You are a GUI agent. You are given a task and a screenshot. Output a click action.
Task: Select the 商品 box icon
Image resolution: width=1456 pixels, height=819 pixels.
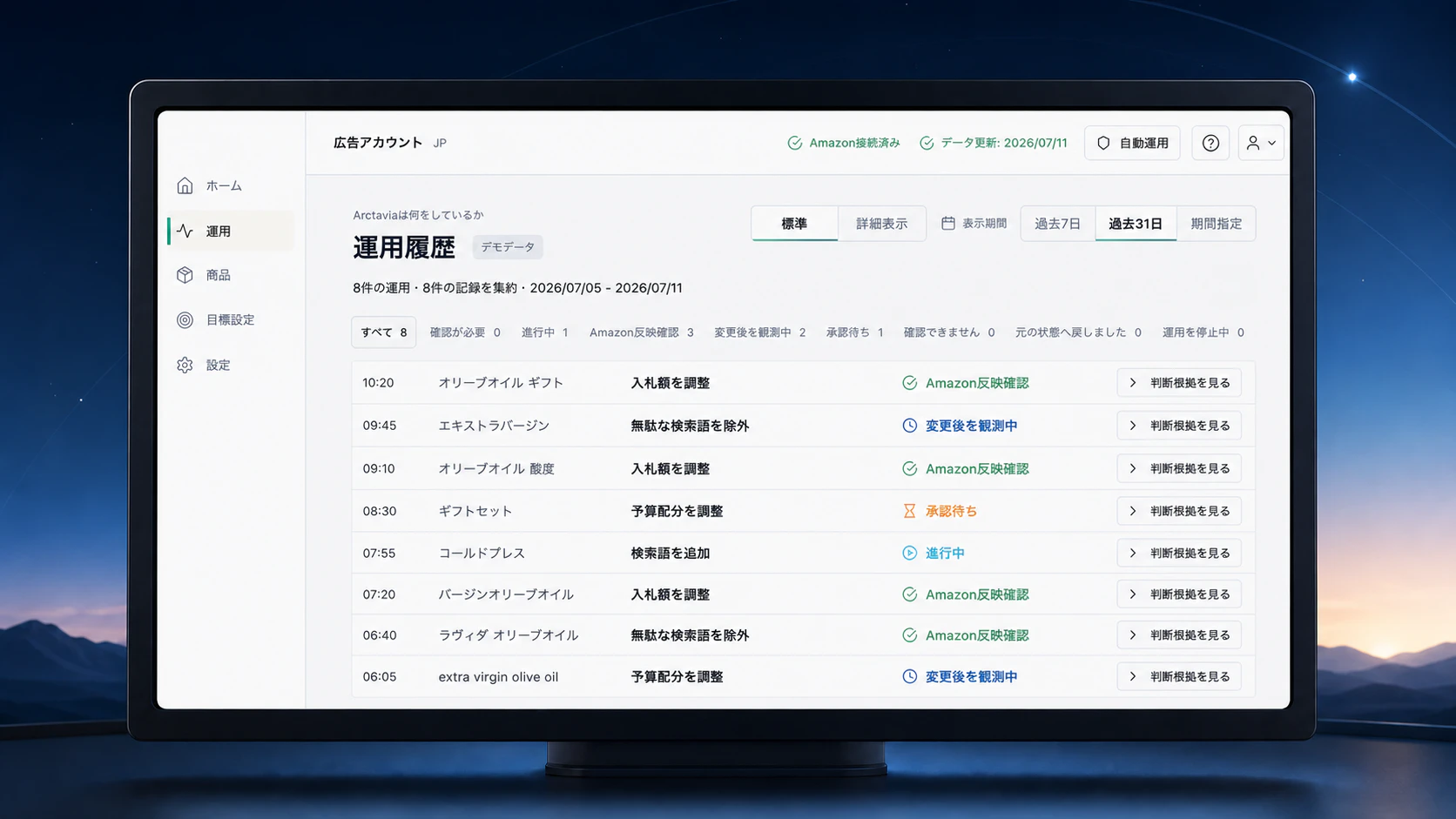click(x=185, y=275)
